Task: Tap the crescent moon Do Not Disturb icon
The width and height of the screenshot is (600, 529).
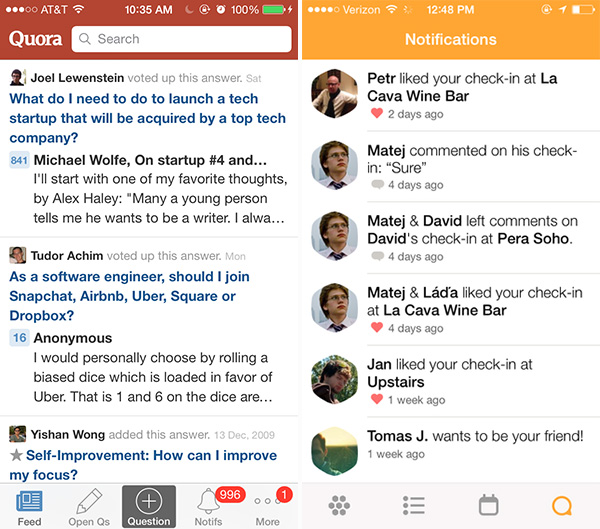Action: [x=188, y=9]
